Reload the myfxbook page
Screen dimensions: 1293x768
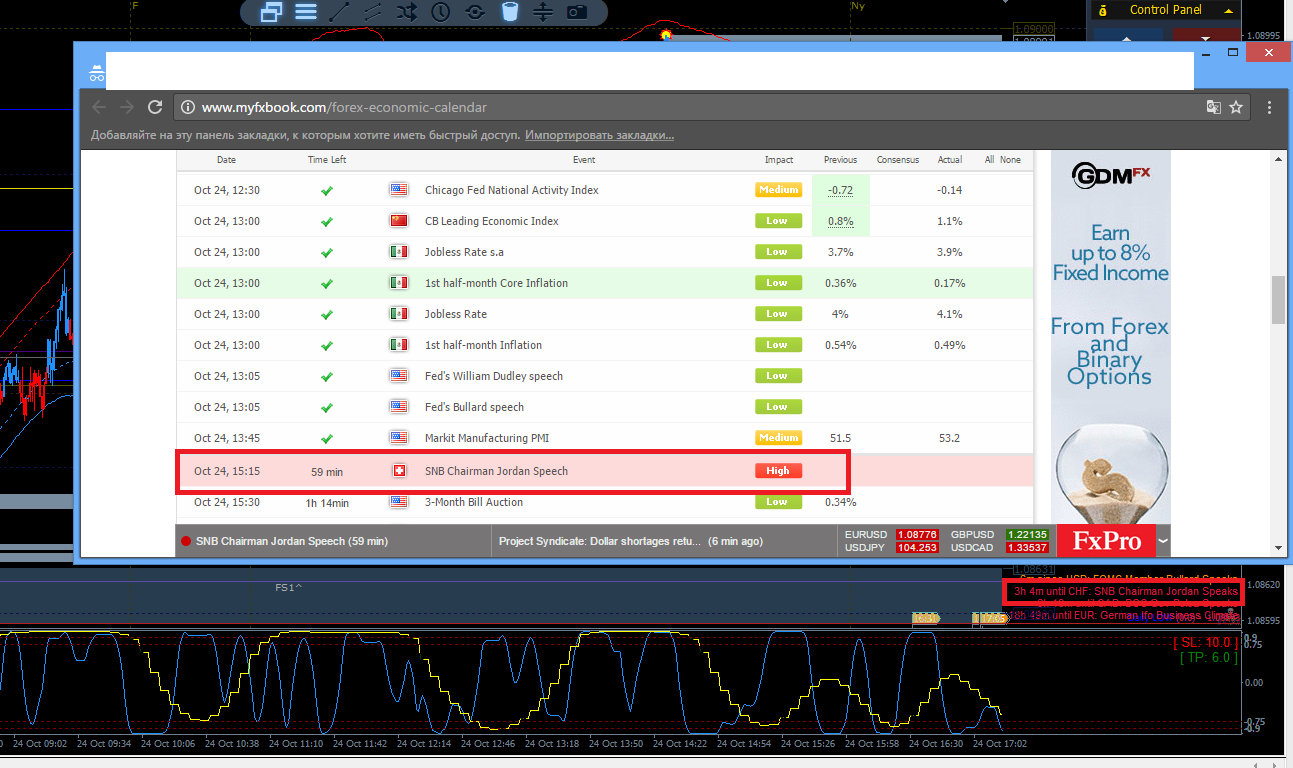tap(155, 107)
